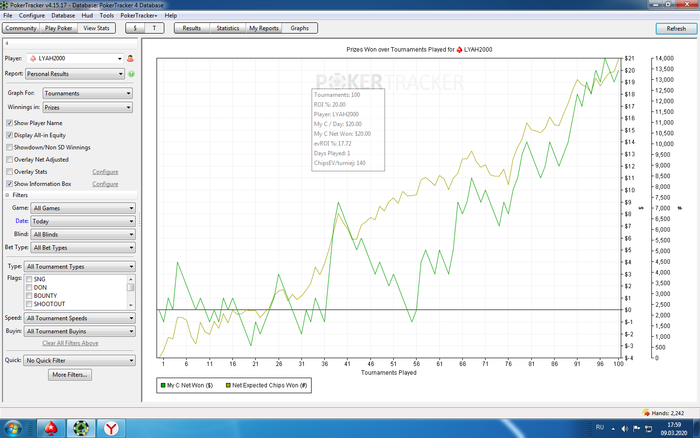Open Winnings in Prizes dropdown
Screen dimensions: 700x438
88,108
